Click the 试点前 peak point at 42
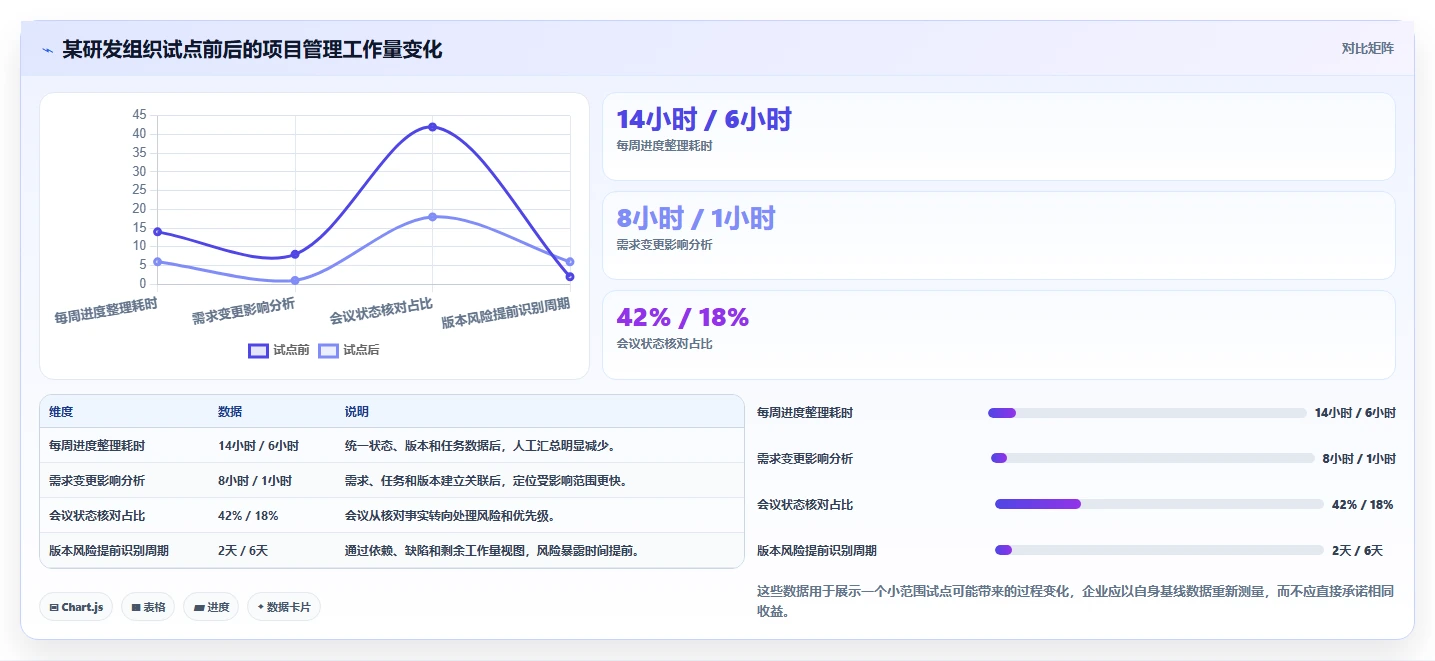Viewport: 1435px width, 661px height. pyautogui.click(x=432, y=127)
